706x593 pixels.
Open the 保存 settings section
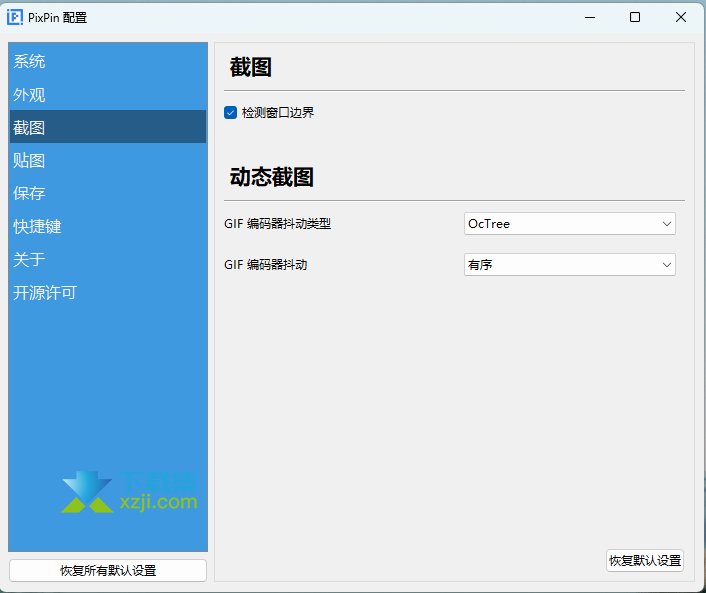point(108,193)
